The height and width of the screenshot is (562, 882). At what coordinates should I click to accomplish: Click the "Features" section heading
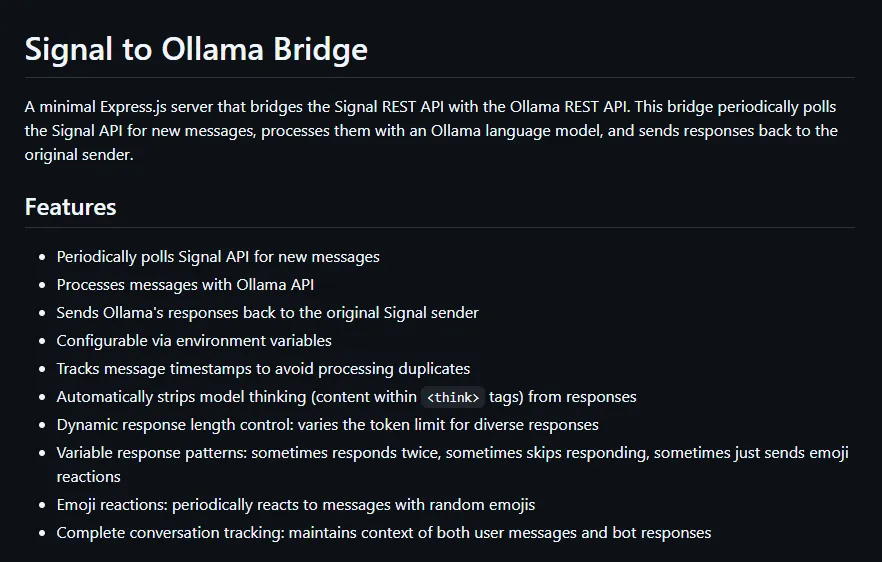coord(70,207)
